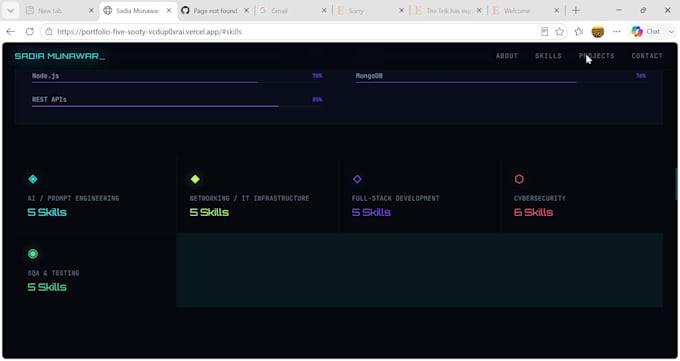The image size is (680, 361).
Task: Click the "AI / PROMPT ENGINEERING" heading
Action: [73, 198]
